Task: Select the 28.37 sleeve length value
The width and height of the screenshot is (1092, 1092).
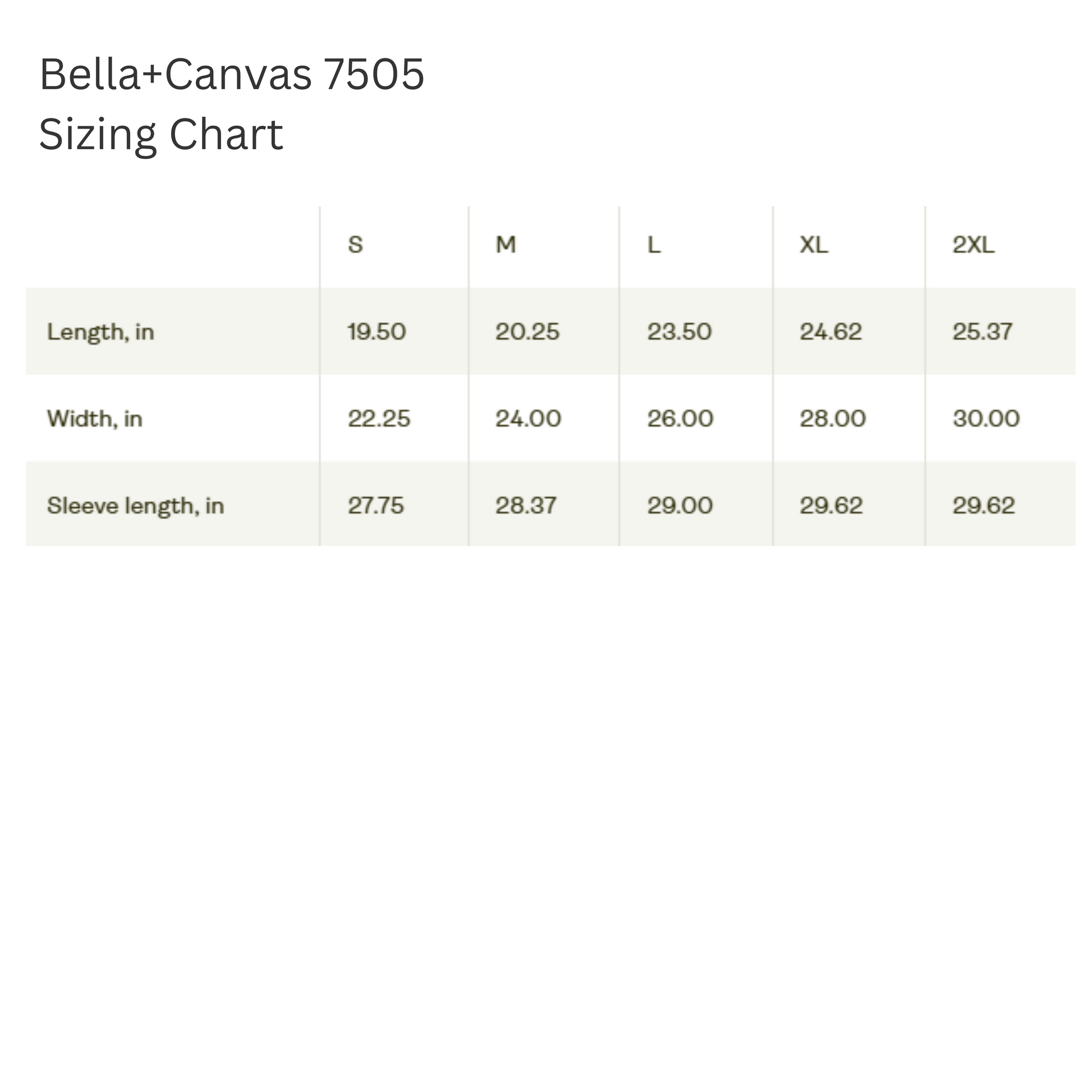Action: tap(526, 506)
